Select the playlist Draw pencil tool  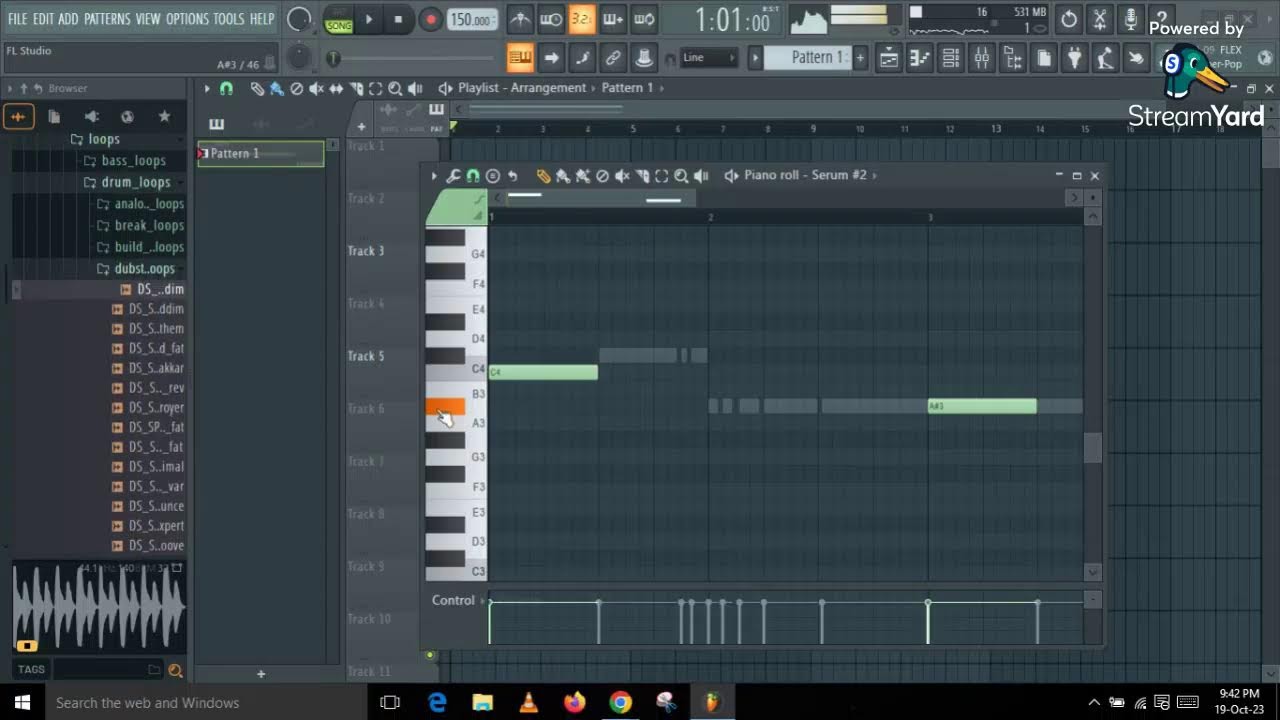[x=257, y=89]
